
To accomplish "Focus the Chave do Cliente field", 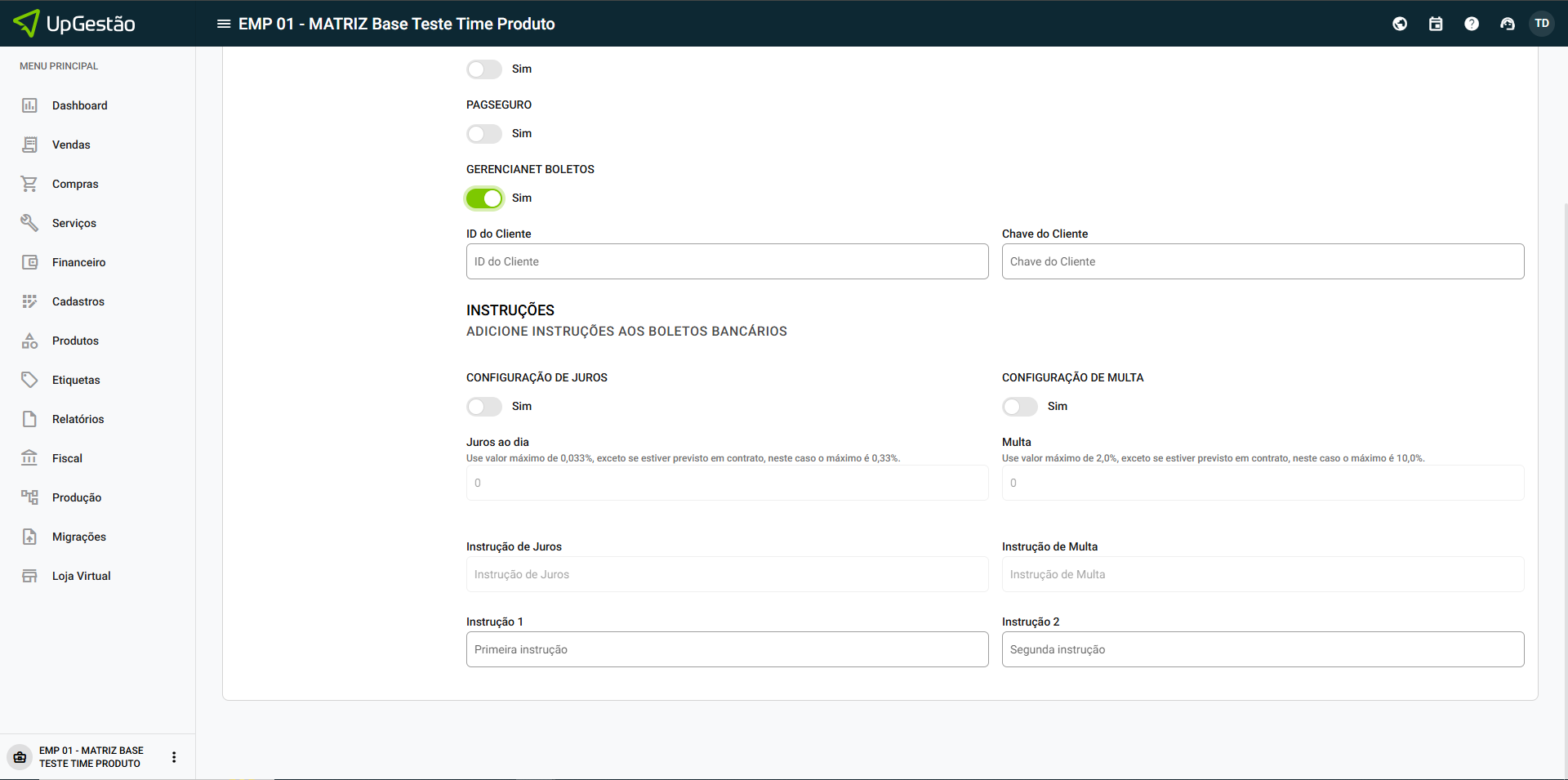I will (1263, 261).
